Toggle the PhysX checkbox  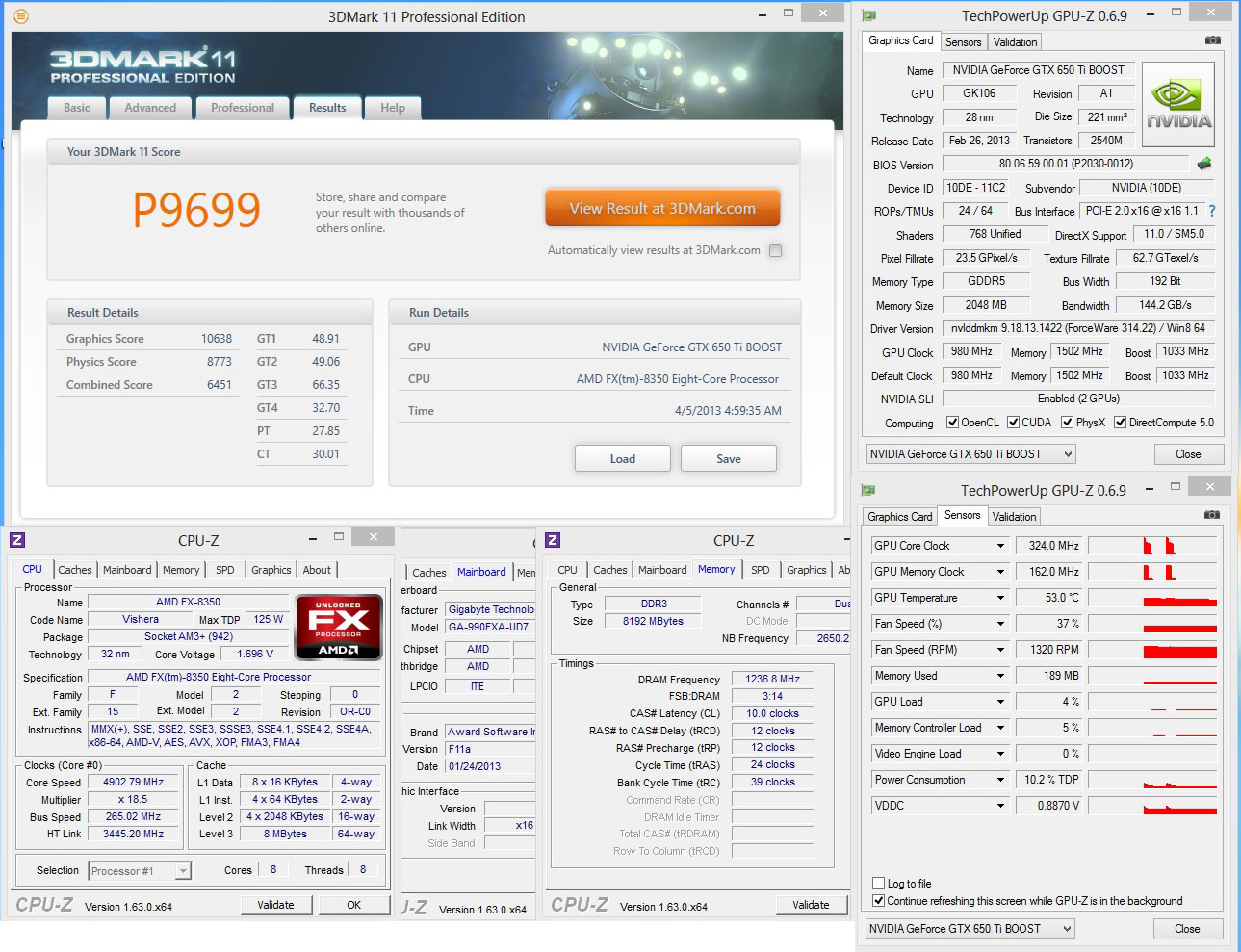click(1067, 422)
